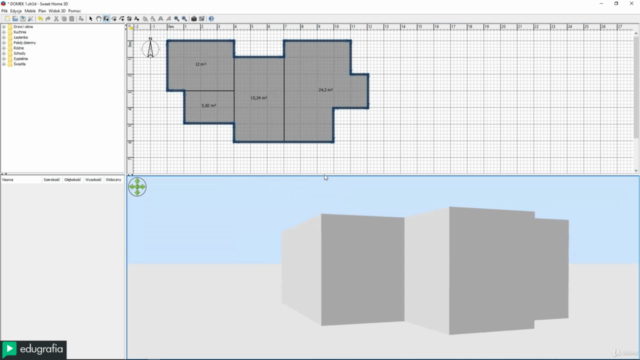Screen dimensions: 640x360
Task: Select the arrow Select mode tool
Action: coord(91,19)
